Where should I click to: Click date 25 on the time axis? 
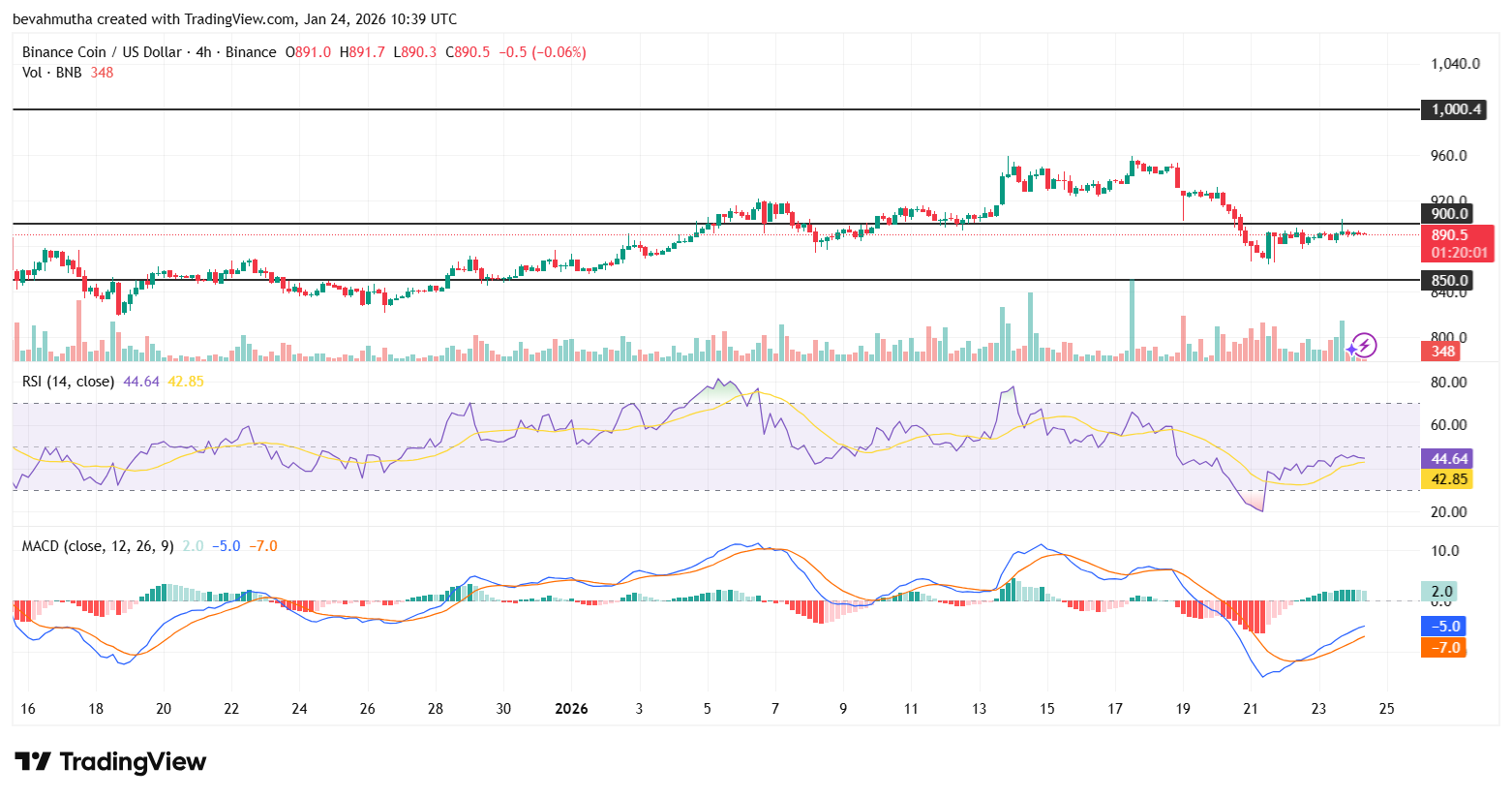tap(1387, 709)
